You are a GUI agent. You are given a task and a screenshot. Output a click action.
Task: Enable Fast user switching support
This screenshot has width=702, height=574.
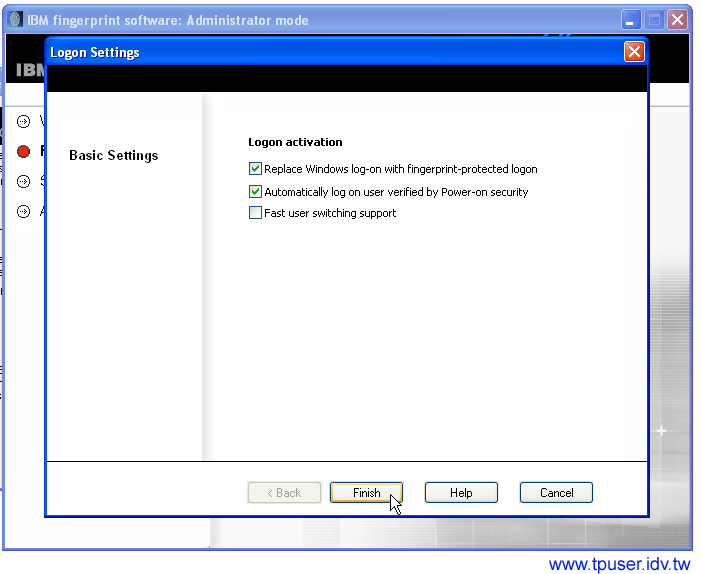click(x=255, y=213)
